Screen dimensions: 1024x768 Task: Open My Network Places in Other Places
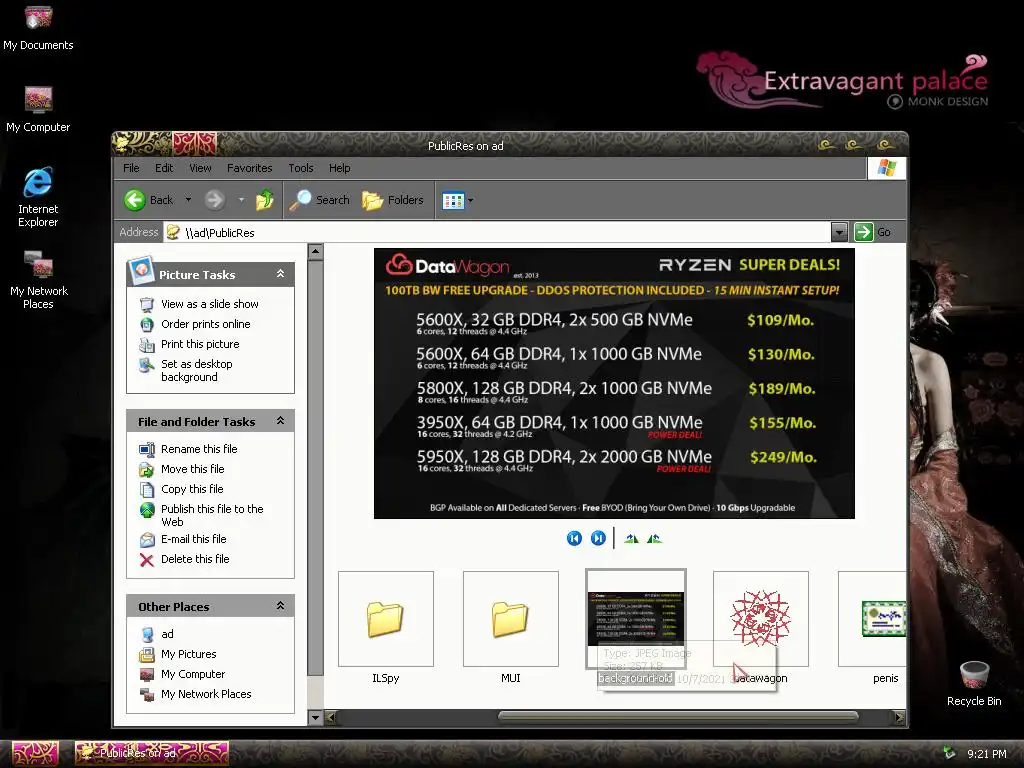click(x=206, y=694)
